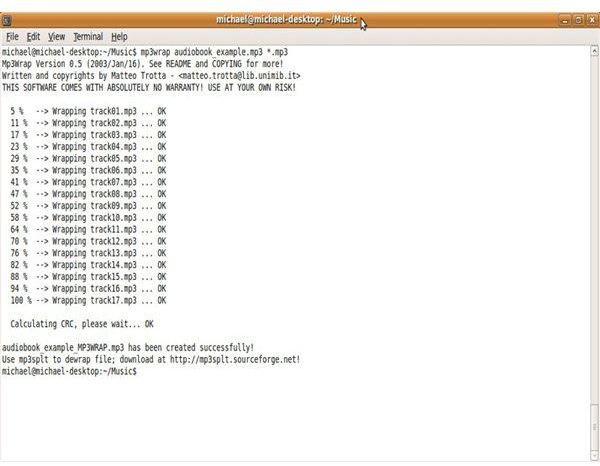Click the 'Wrapping track17.mp3' line
600x466 pixels.
[88, 300]
